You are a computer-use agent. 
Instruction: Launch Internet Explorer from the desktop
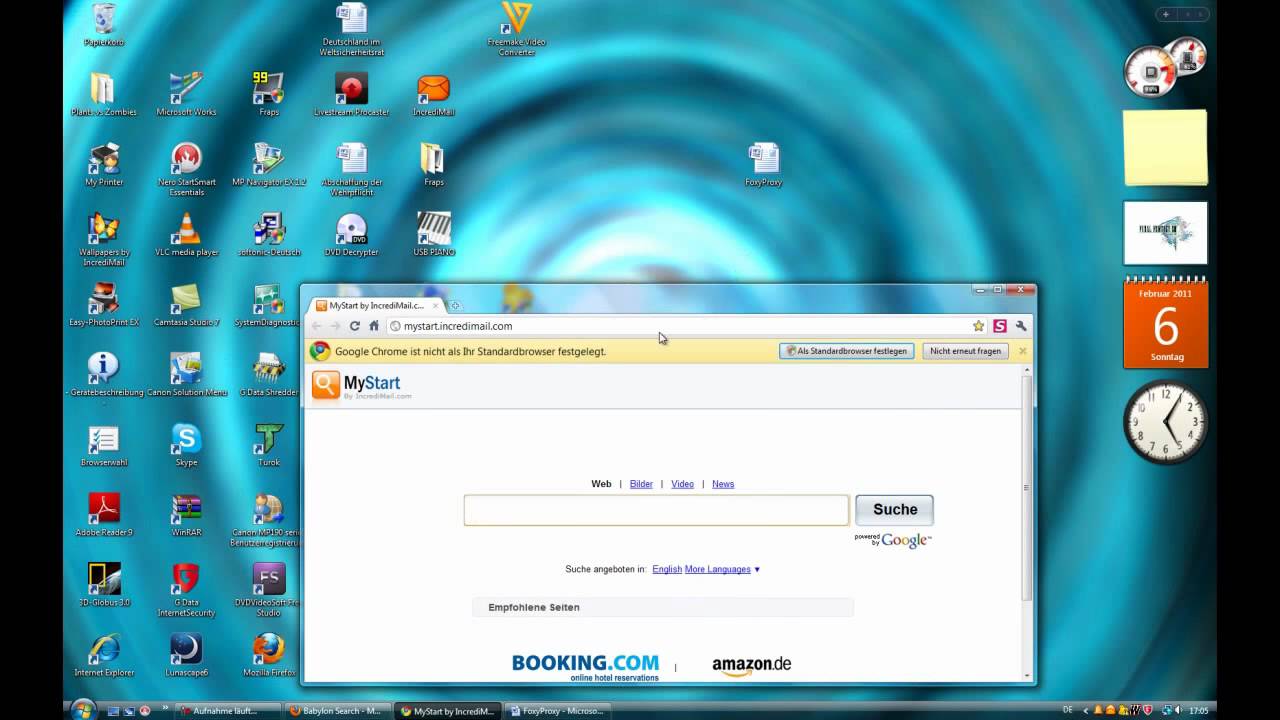coord(104,654)
